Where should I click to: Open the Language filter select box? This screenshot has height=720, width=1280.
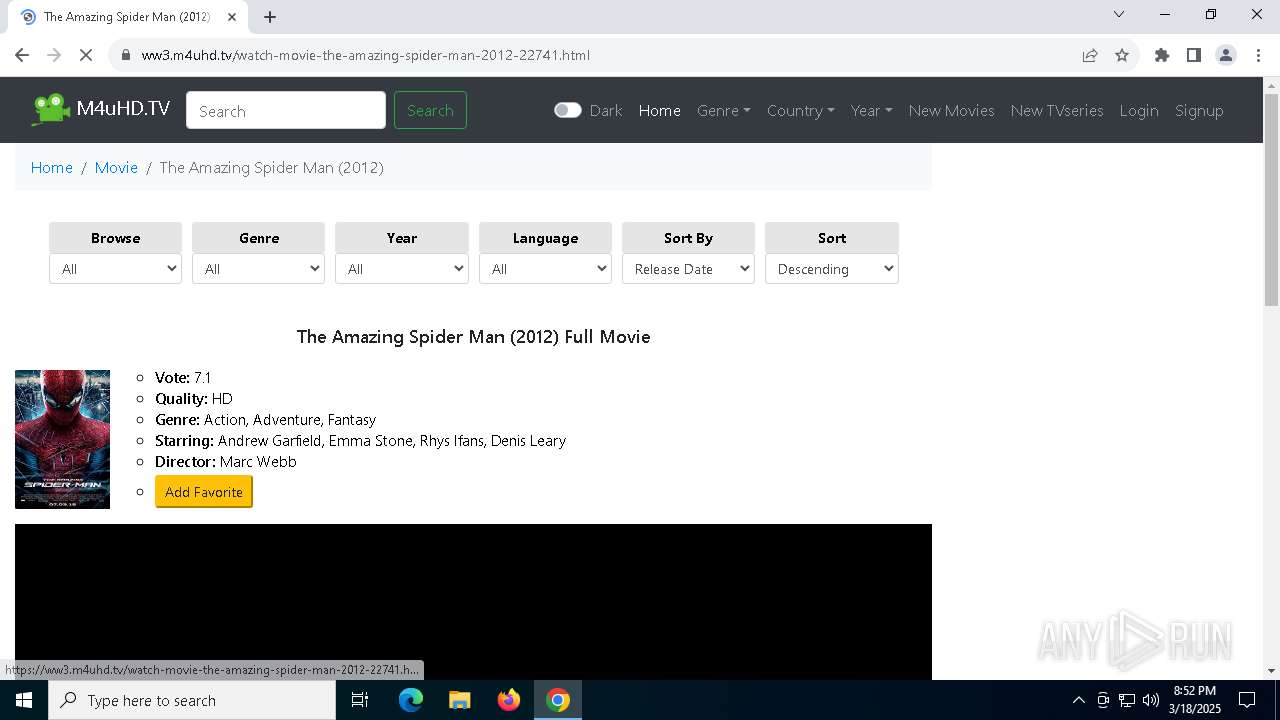(x=545, y=269)
